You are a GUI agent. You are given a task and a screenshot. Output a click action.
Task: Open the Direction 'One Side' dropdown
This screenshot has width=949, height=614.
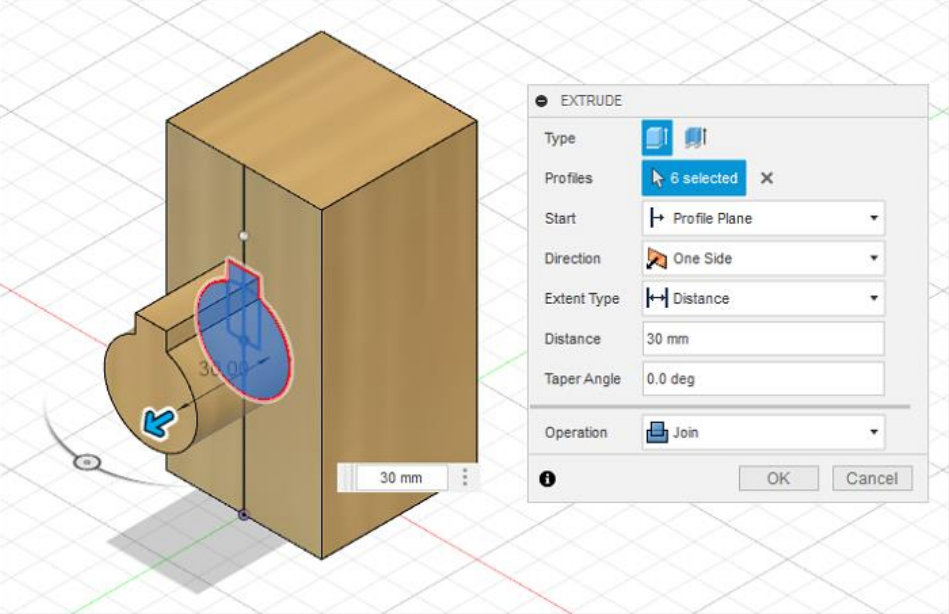click(x=762, y=258)
